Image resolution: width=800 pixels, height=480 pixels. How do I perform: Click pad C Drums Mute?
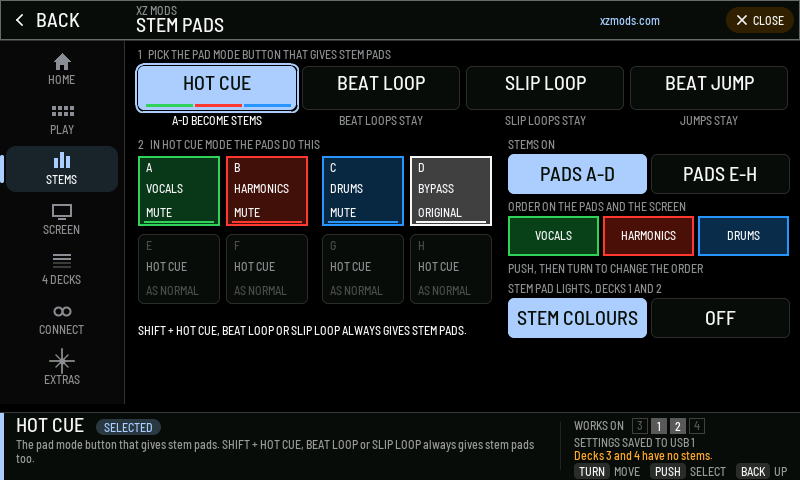[363, 191]
